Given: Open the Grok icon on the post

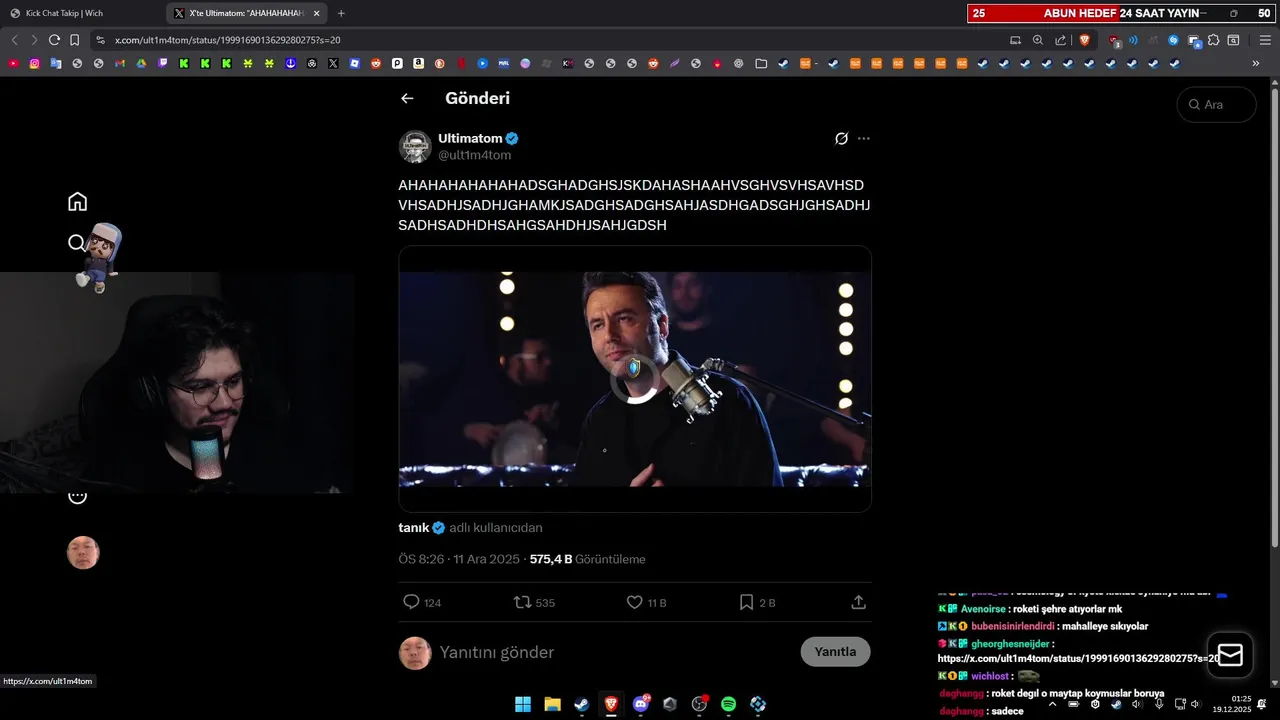Looking at the screenshot, I should (841, 138).
